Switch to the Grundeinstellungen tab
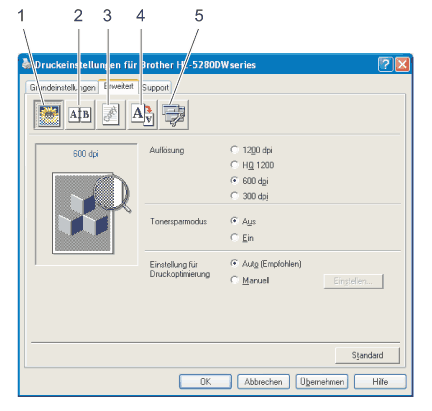432x411 pixels. click(62, 87)
